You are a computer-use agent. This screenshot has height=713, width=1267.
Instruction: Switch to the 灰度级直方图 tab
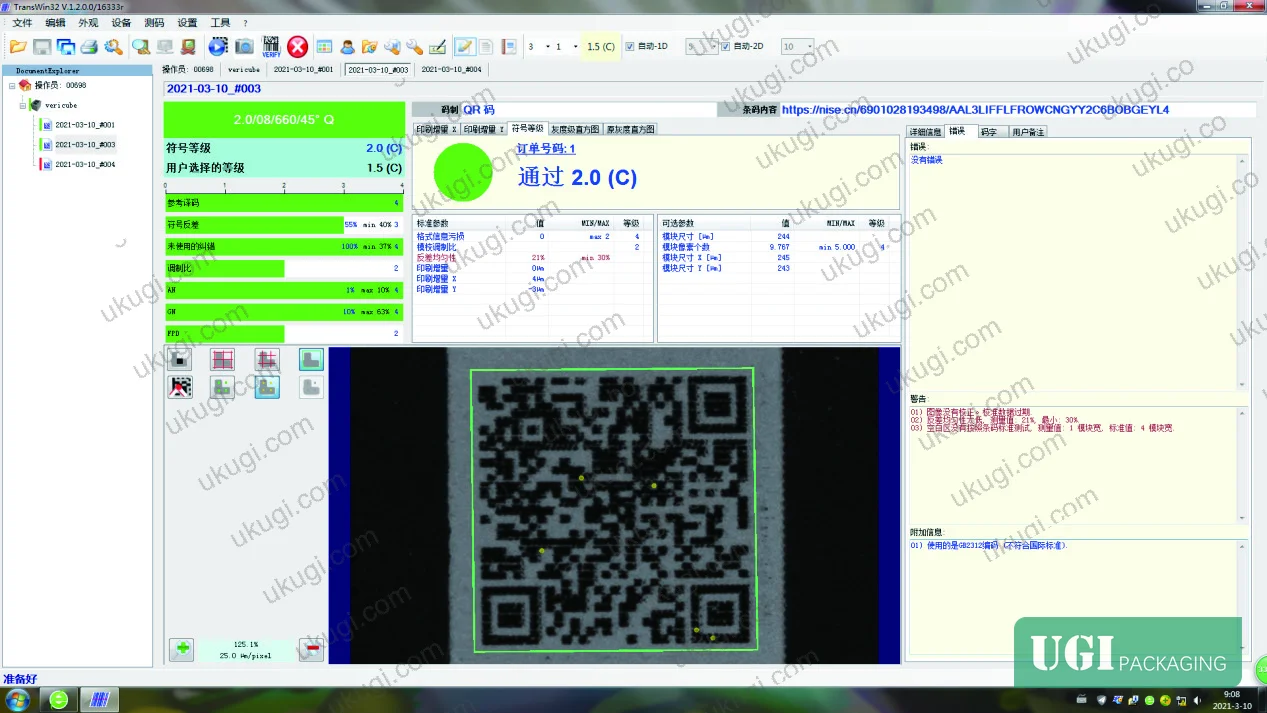pos(575,129)
